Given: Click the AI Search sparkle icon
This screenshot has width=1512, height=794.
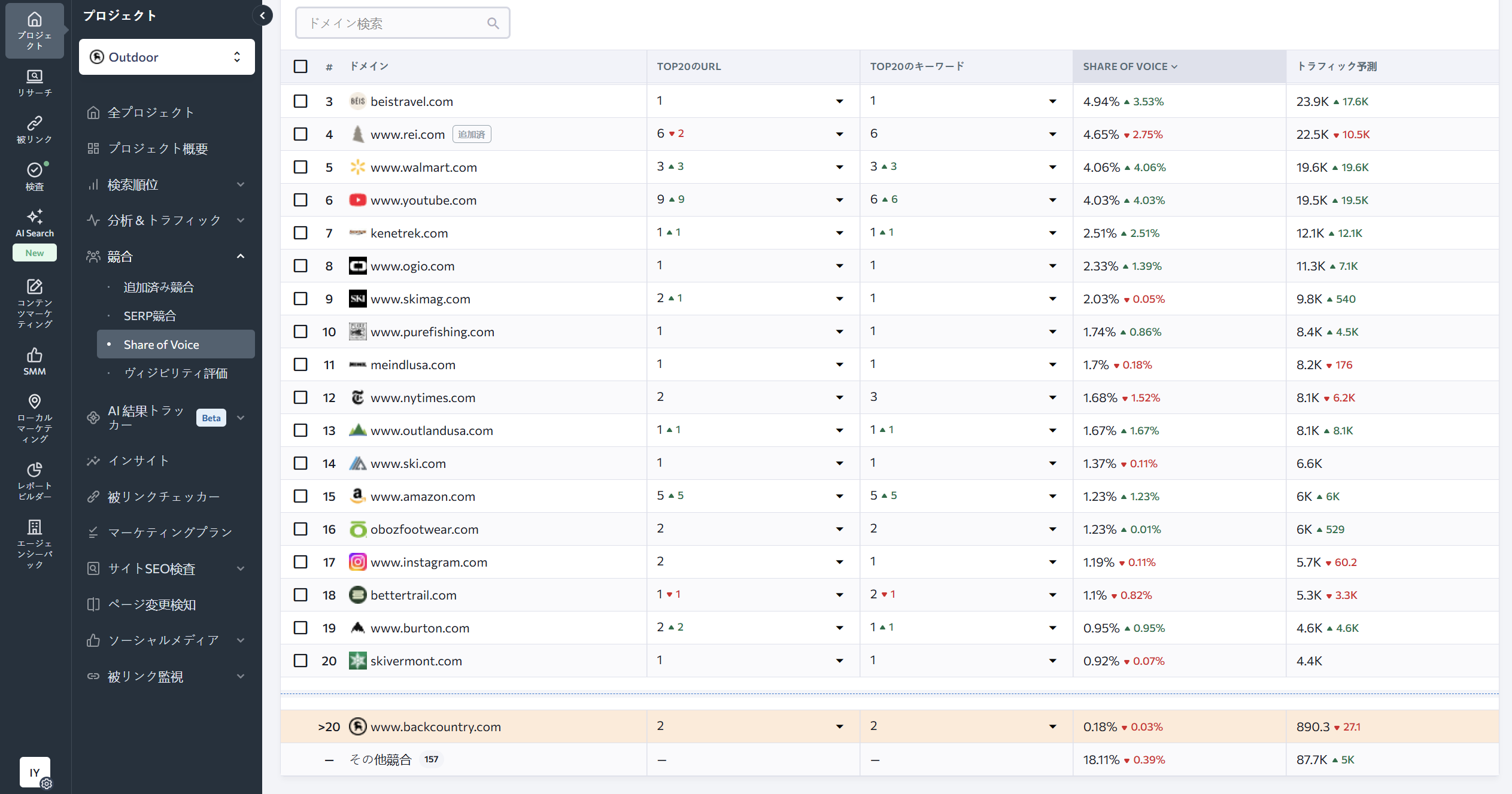Looking at the screenshot, I should click(x=35, y=217).
